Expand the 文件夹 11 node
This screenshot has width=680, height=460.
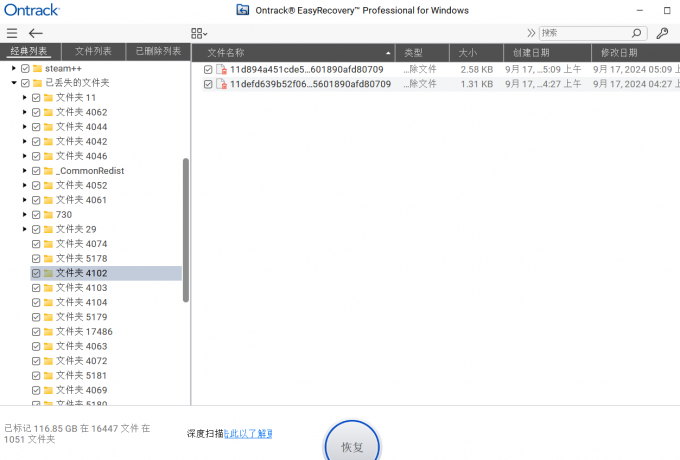pyautogui.click(x=25, y=98)
